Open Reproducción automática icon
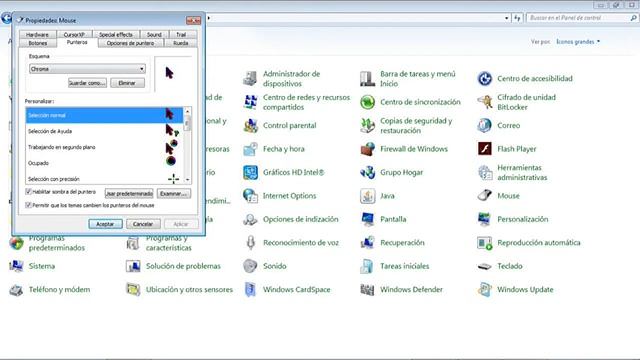Image resolution: width=640 pixels, height=360 pixels. (x=484, y=243)
